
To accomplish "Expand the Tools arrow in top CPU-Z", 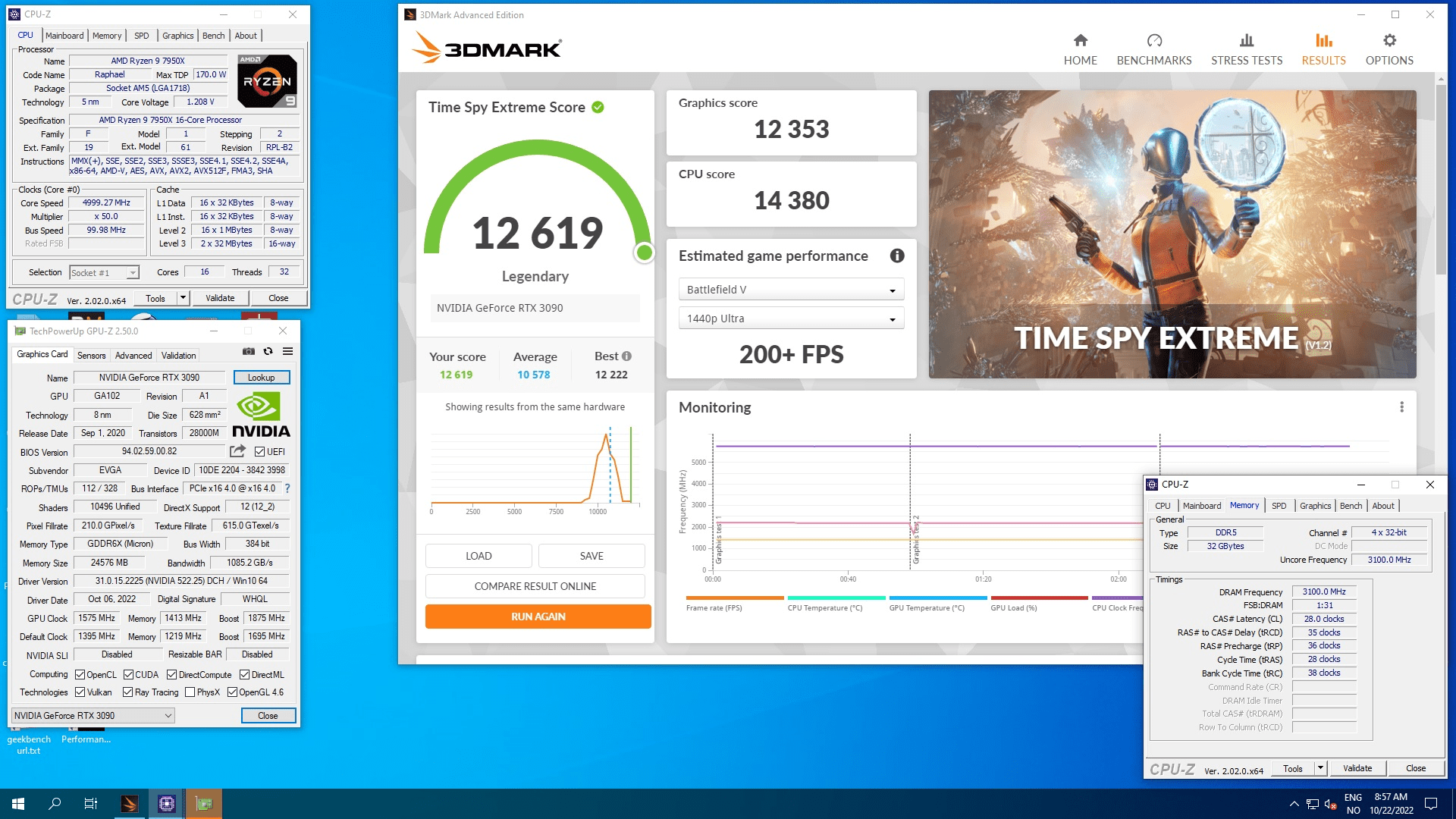I will point(183,298).
